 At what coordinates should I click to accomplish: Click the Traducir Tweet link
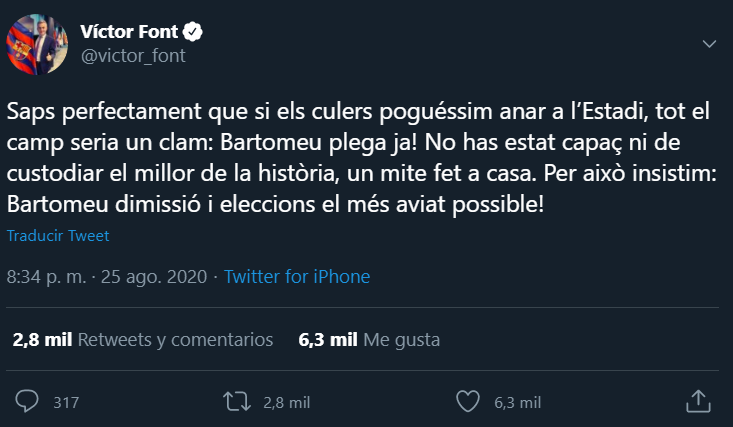(x=58, y=236)
